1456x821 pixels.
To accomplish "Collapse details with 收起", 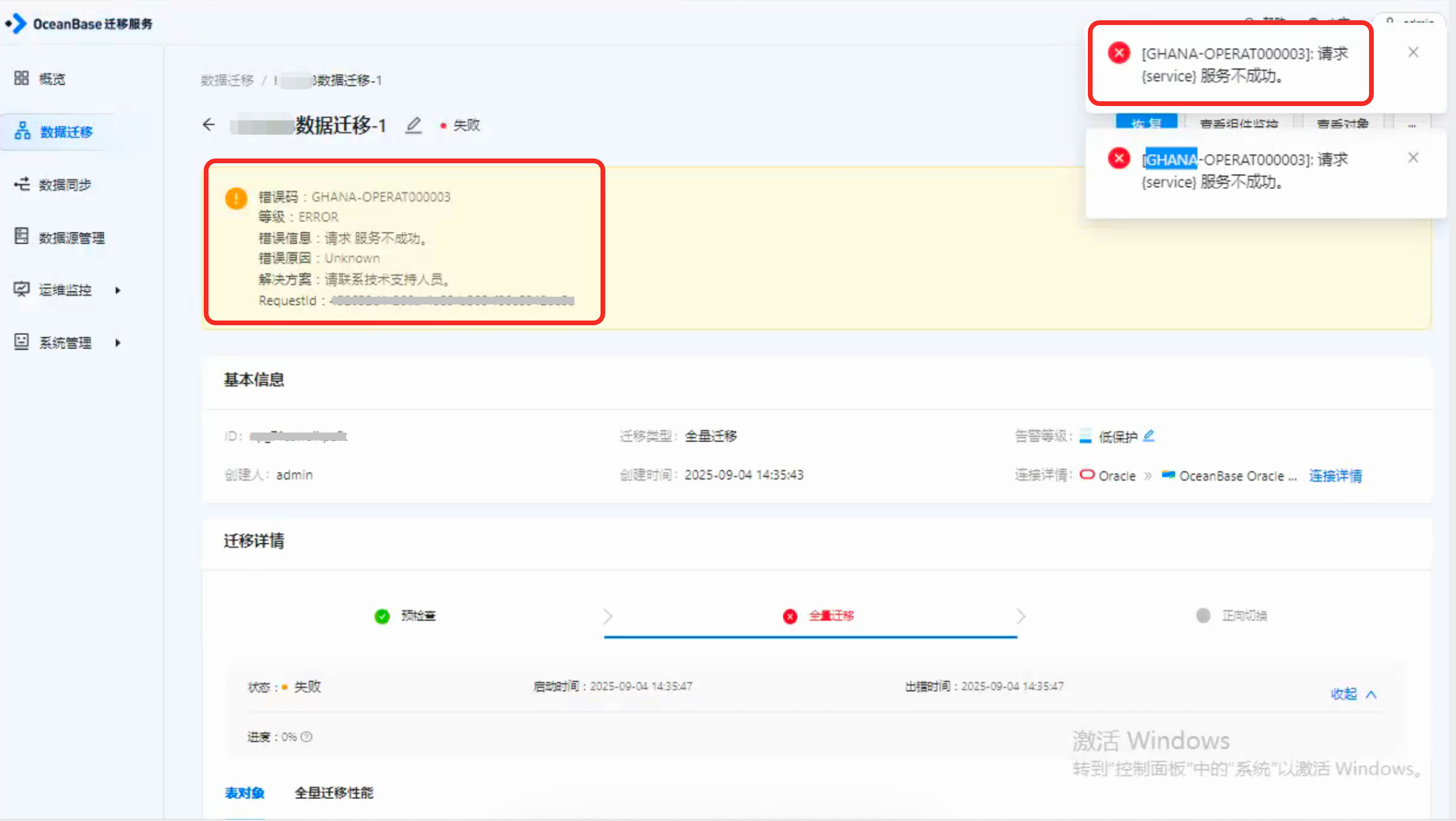I will pyautogui.click(x=1354, y=694).
